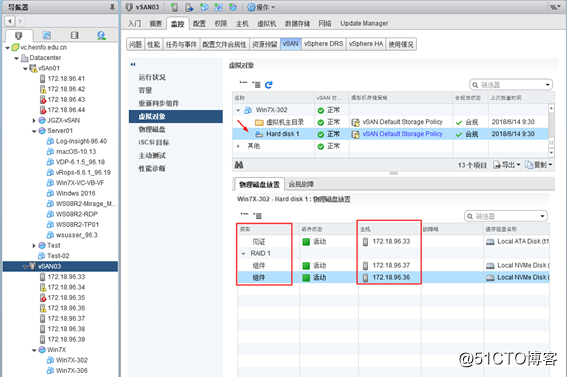Collapse the vSAN monitor side menu
Image resolution: width=567 pixels, height=377 pixels.
(133, 64)
